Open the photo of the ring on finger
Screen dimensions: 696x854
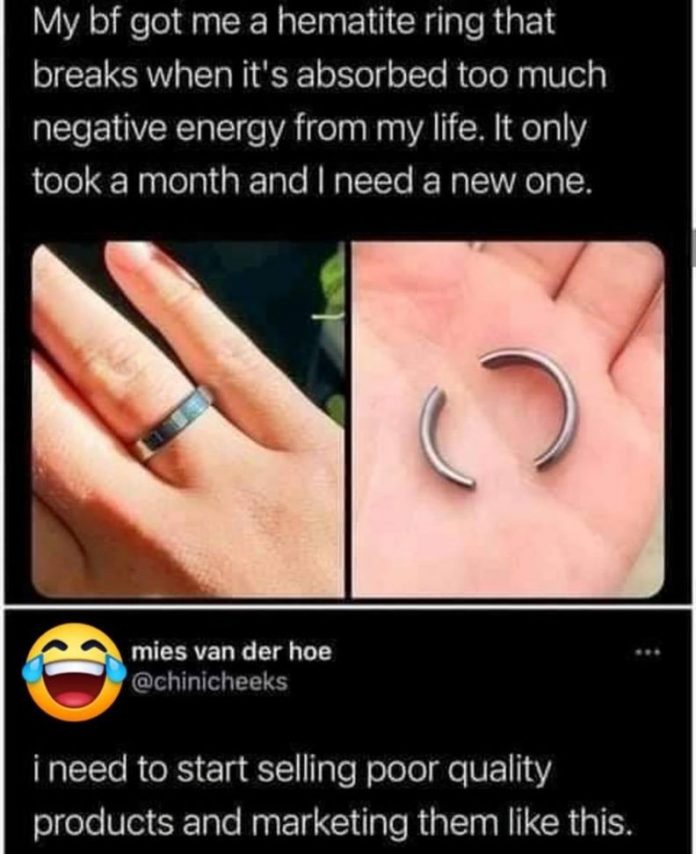(x=188, y=419)
